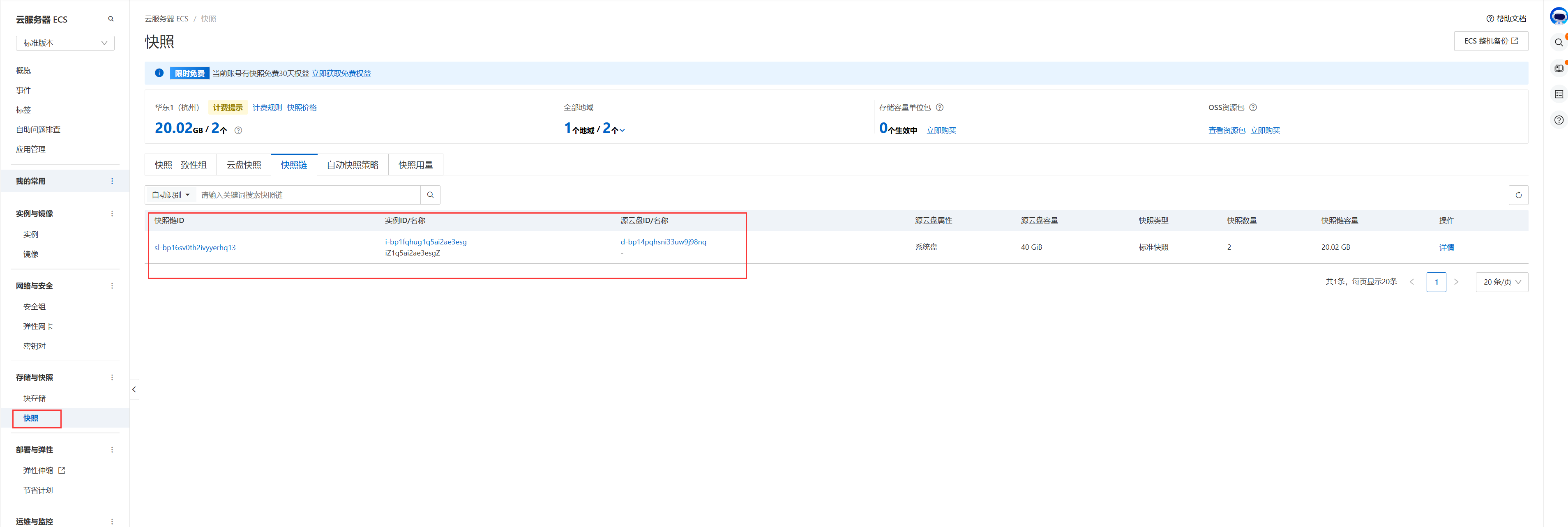Click the snapshot chain search button icon

click(x=430, y=195)
